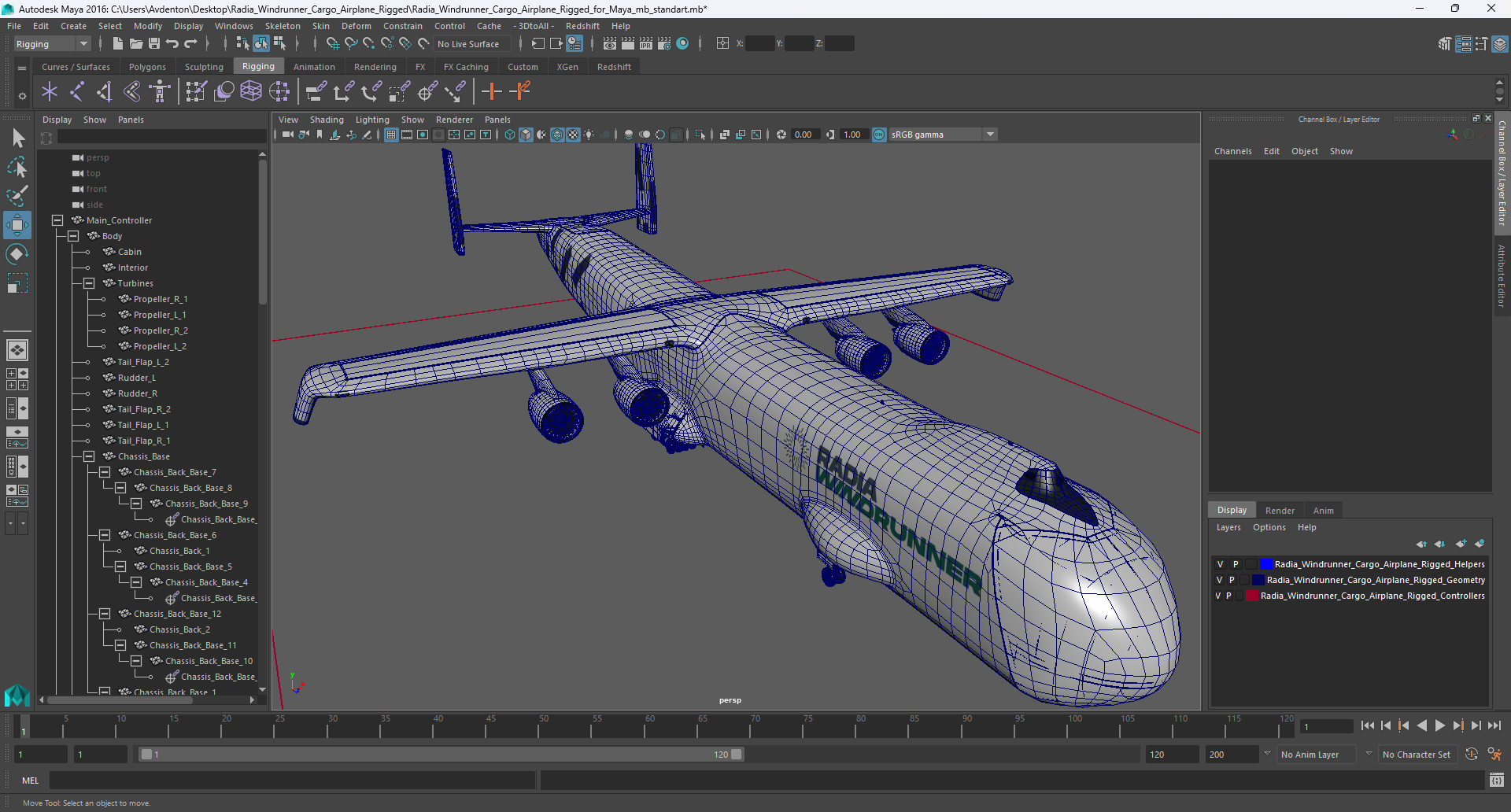The height and width of the screenshot is (812, 1511).
Task: Click the Set Key orange plus icon
Action: pos(491,92)
